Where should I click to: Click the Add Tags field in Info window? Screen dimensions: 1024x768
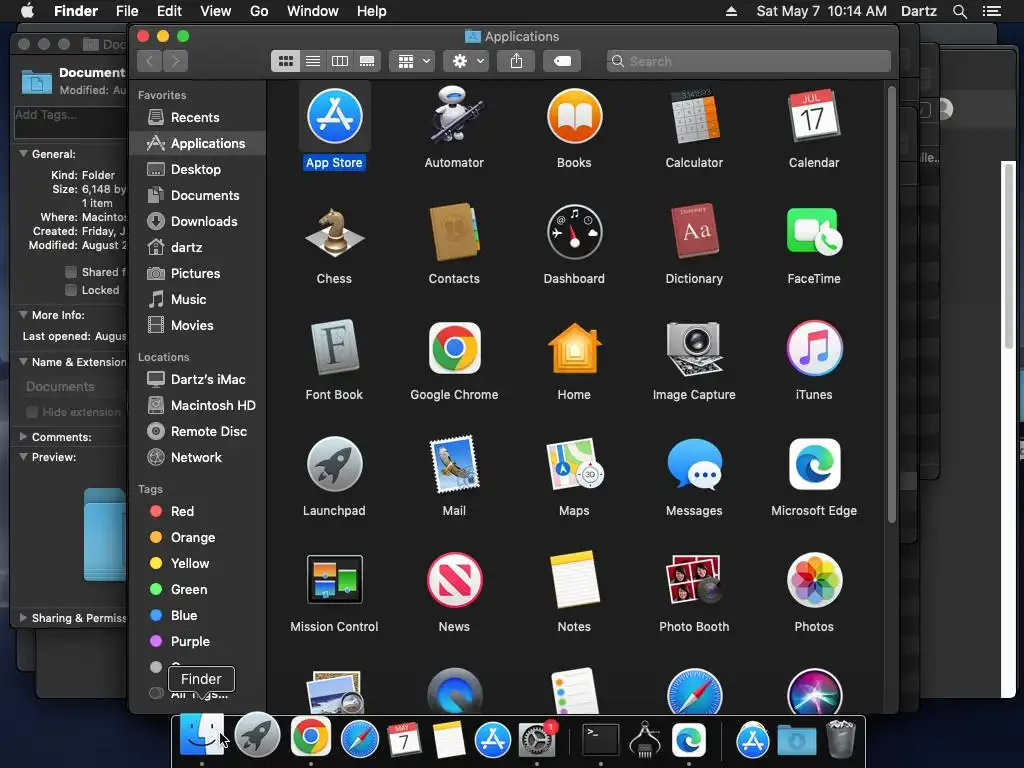coord(71,122)
